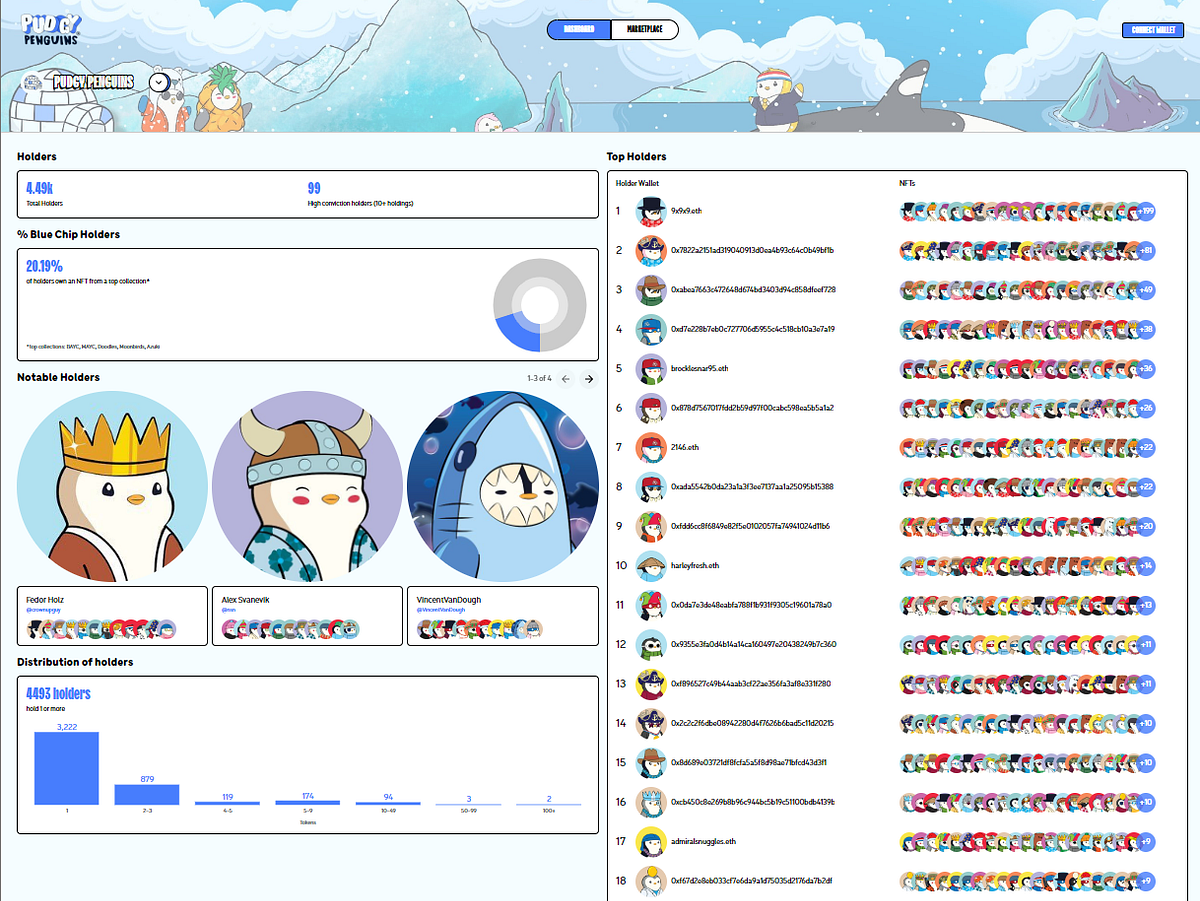Viewport: 1200px width, 901px height.
Task: Switch to the Dashboard tab
Action: [579, 30]
